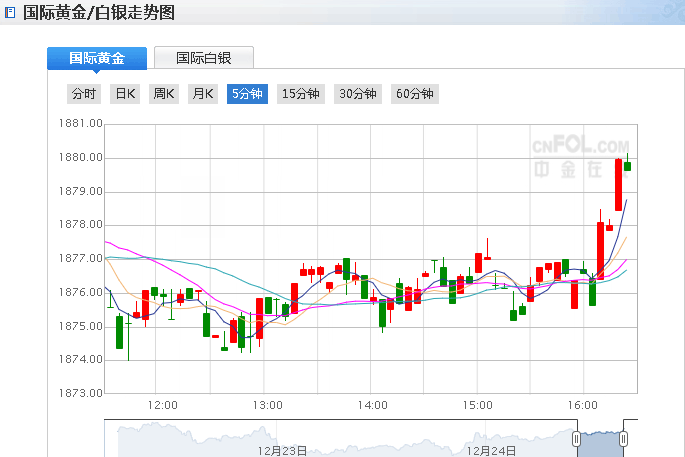Viewport: 685px width, 457px height.
Task: Click the small icon beside the chart title
Action: [x=11, y=13]
